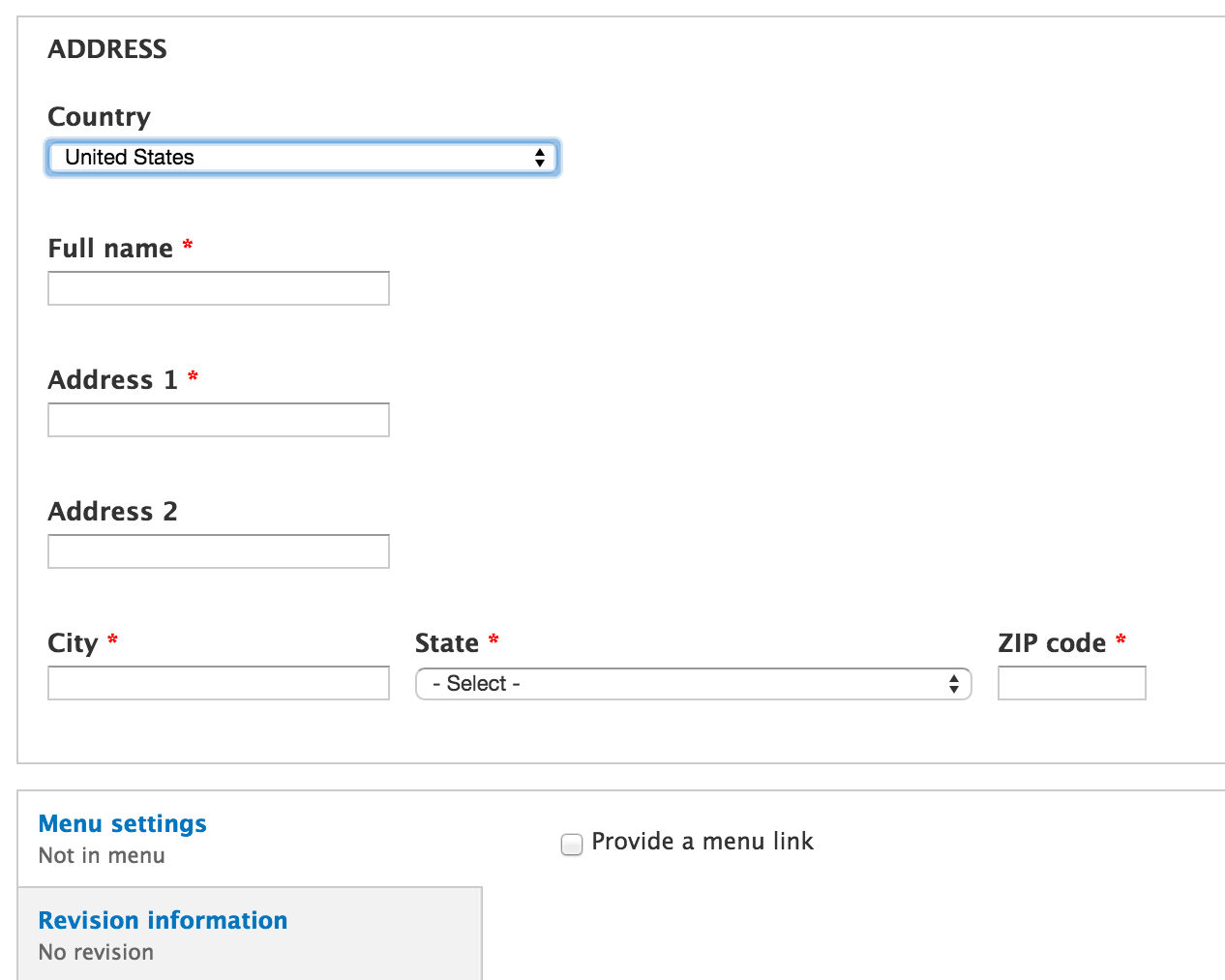Click the red asterisk beside ZIP code
The width and height of the screenshot is (1225, 980).
coord(1120,640)
